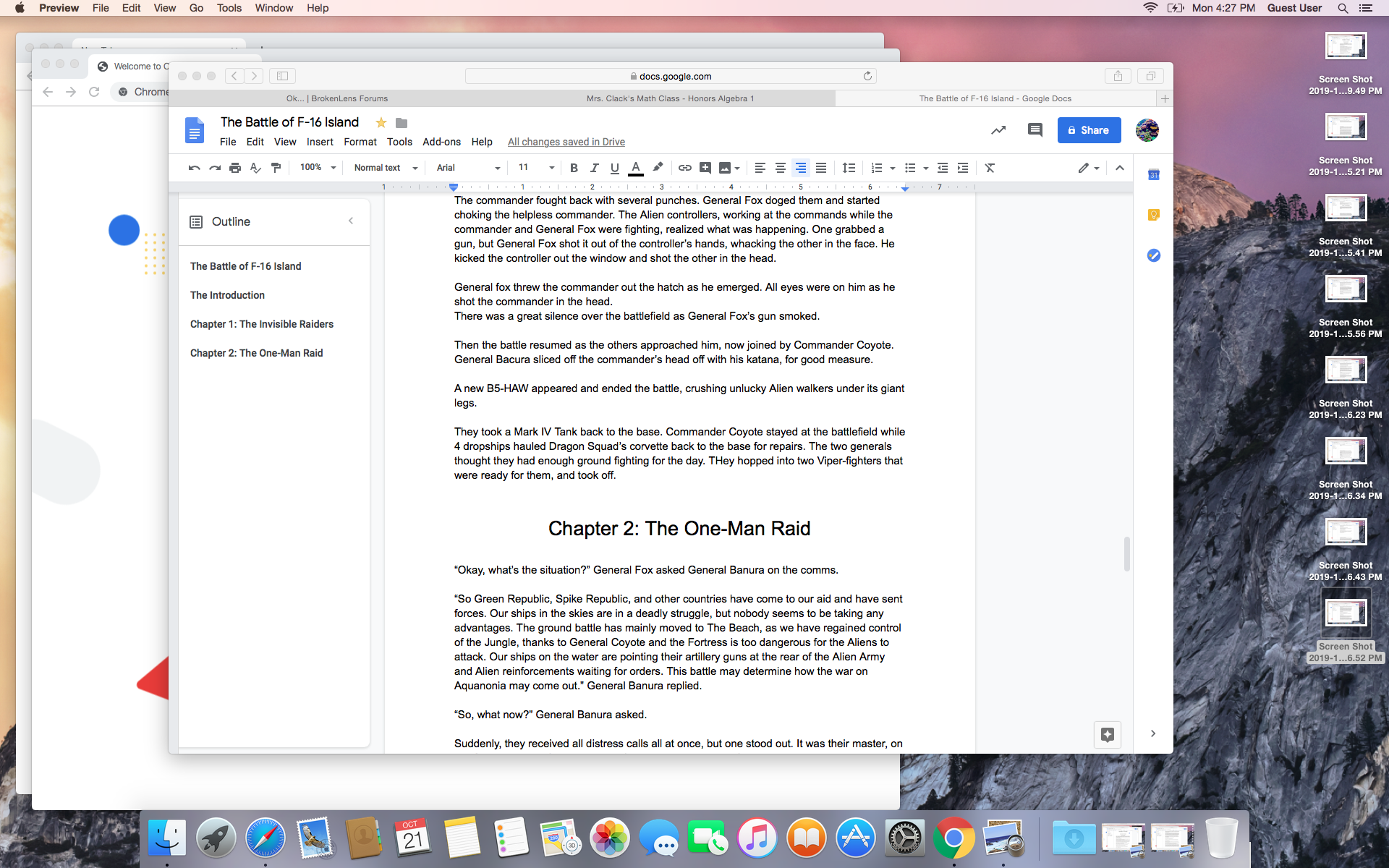This screenshot has height=868, width=1389.
Task: Expand numbered list style options arrow
Action: 893,169
